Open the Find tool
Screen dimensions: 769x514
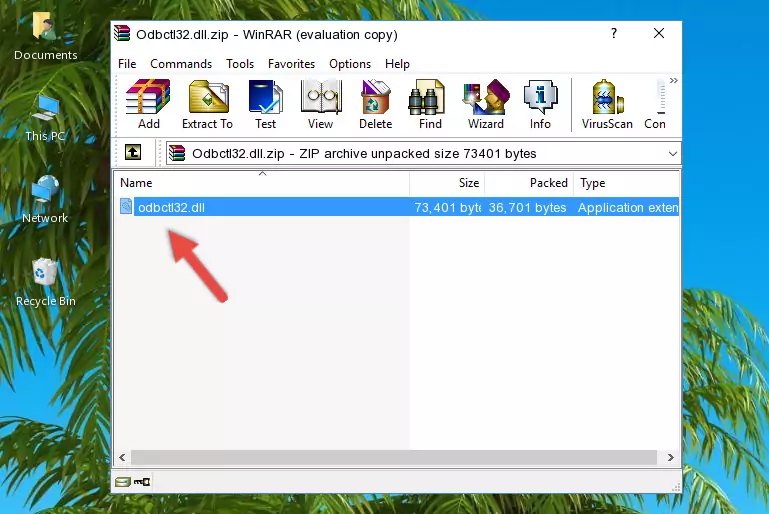pos(430,104)
